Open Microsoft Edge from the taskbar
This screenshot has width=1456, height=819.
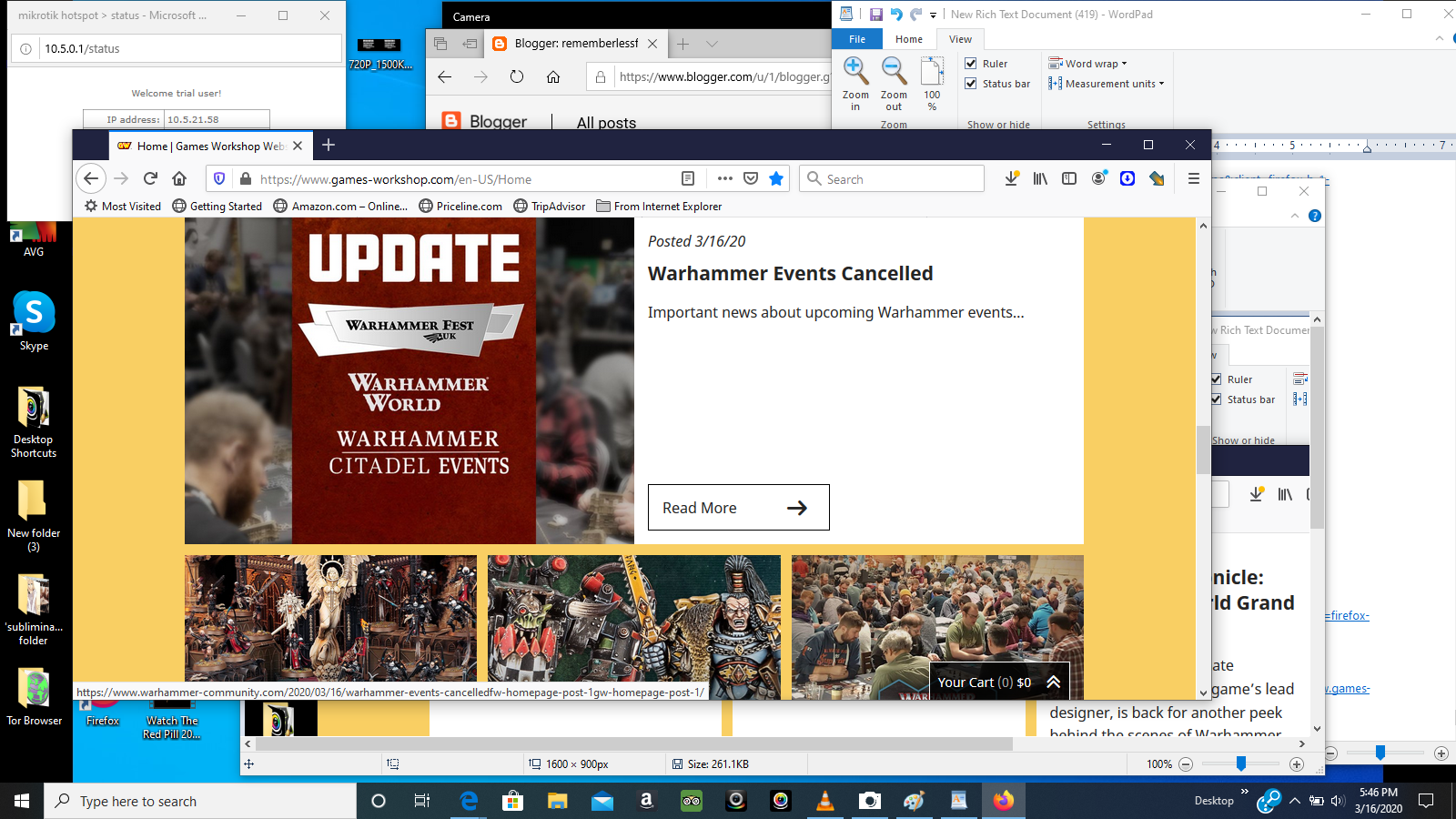point(469,801)
